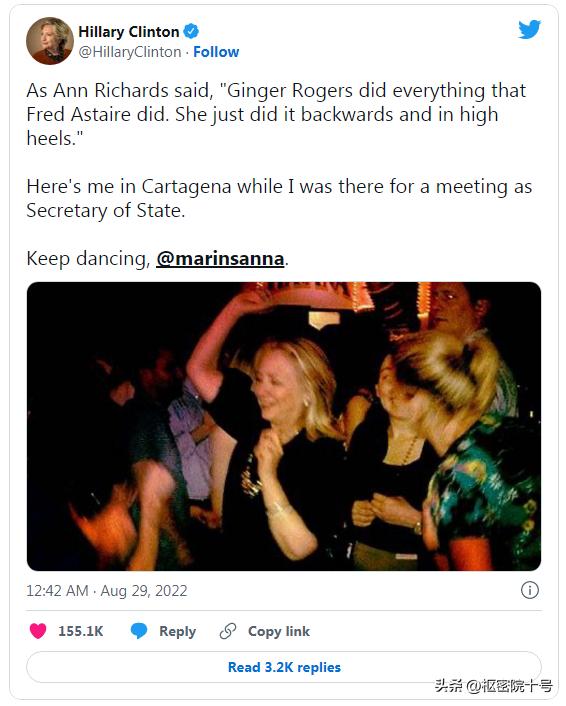Click the Copy link button text
This screenshot has width=566, height=706.
pos(279,631)
